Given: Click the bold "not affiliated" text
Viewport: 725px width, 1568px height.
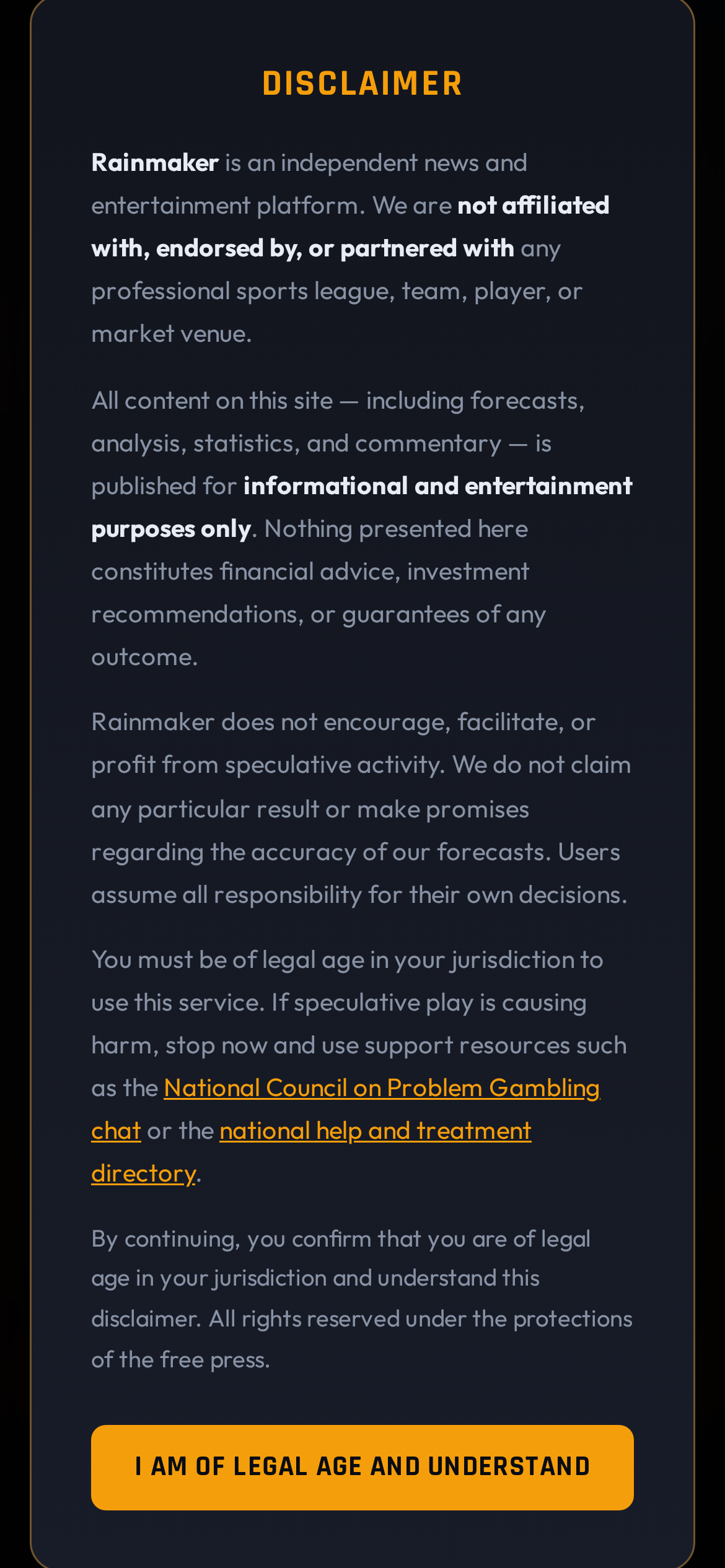Looking at the screenshot, I should click(533, 206).
